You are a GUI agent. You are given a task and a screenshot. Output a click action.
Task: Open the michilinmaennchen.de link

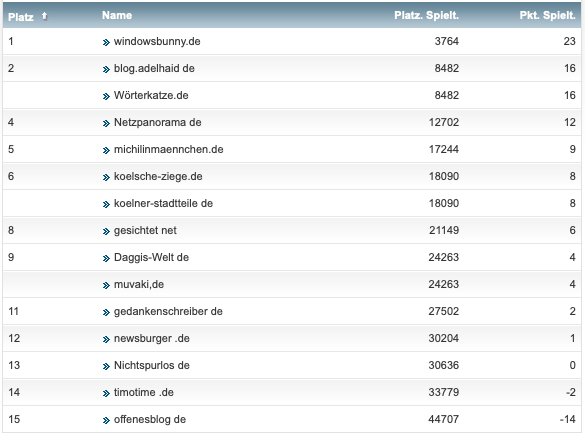[169, 149]
